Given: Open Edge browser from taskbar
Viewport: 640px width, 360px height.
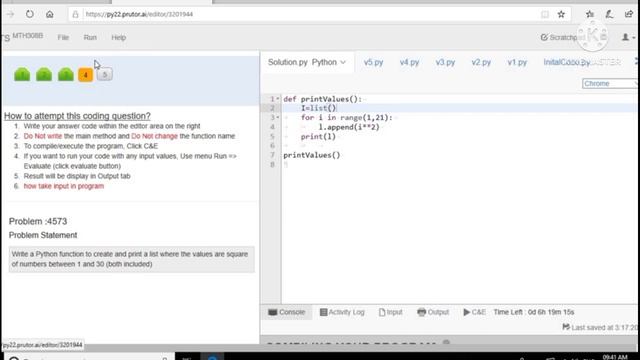Looking at the screenshot, I should (x=212, y=357).
